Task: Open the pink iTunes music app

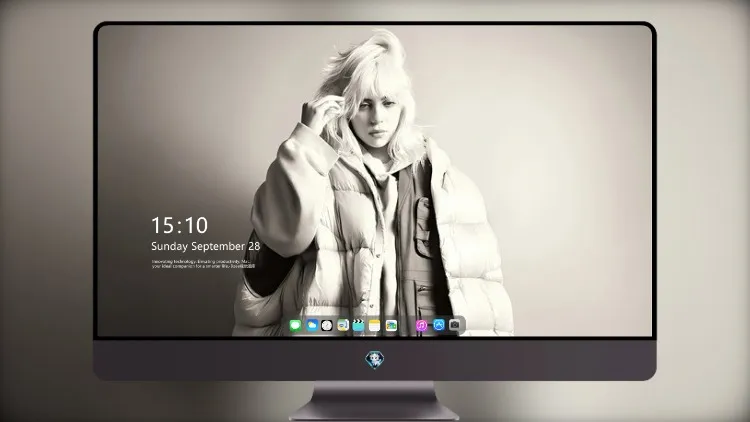Action: (x=421, y=325)
